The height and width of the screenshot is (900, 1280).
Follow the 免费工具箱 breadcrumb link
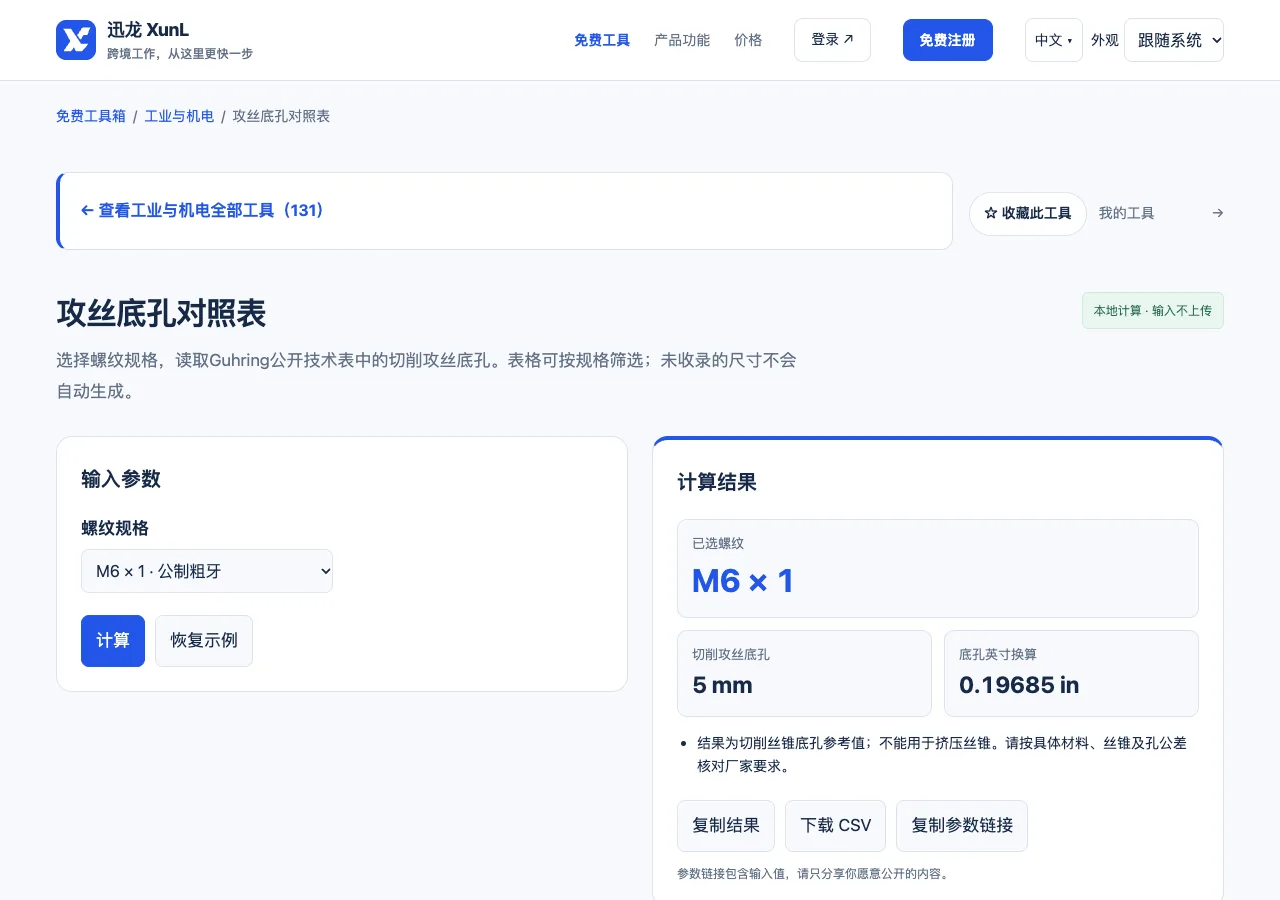point(91,116)
